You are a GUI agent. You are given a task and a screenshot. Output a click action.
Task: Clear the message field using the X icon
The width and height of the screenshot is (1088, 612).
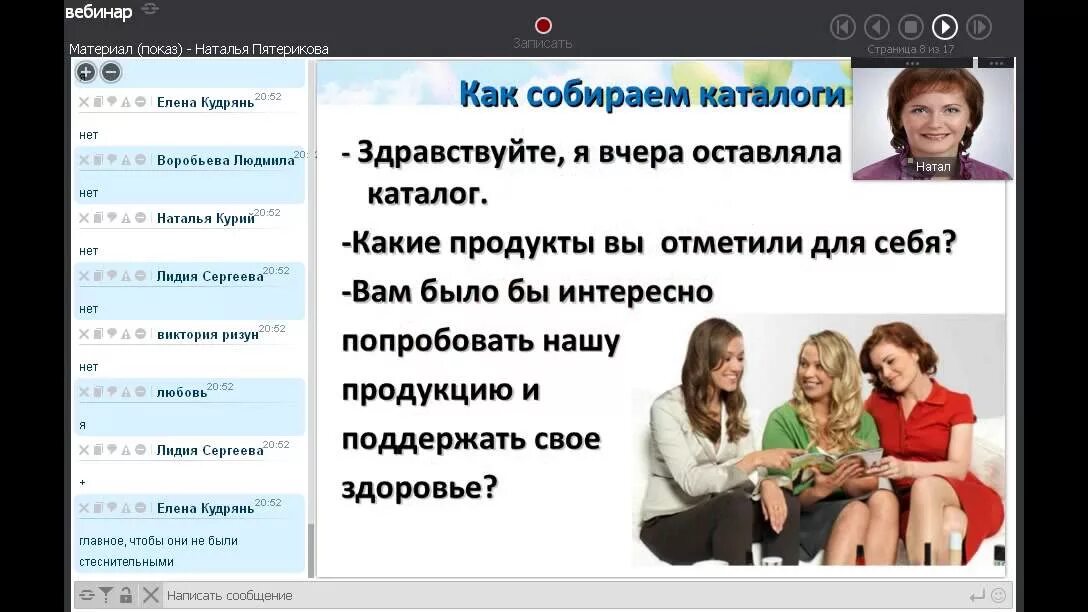tap(150, 595)
